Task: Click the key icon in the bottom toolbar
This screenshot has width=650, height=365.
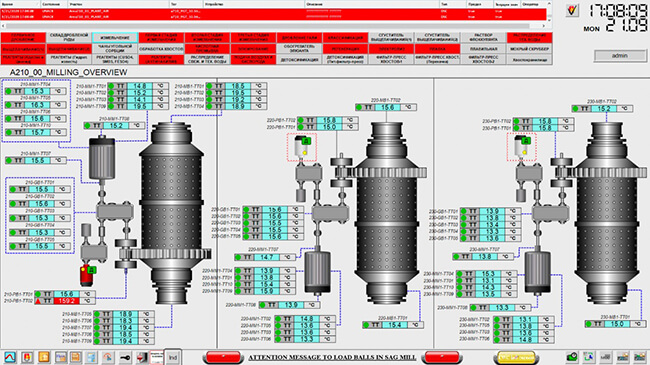Action: tap(124, 357)
